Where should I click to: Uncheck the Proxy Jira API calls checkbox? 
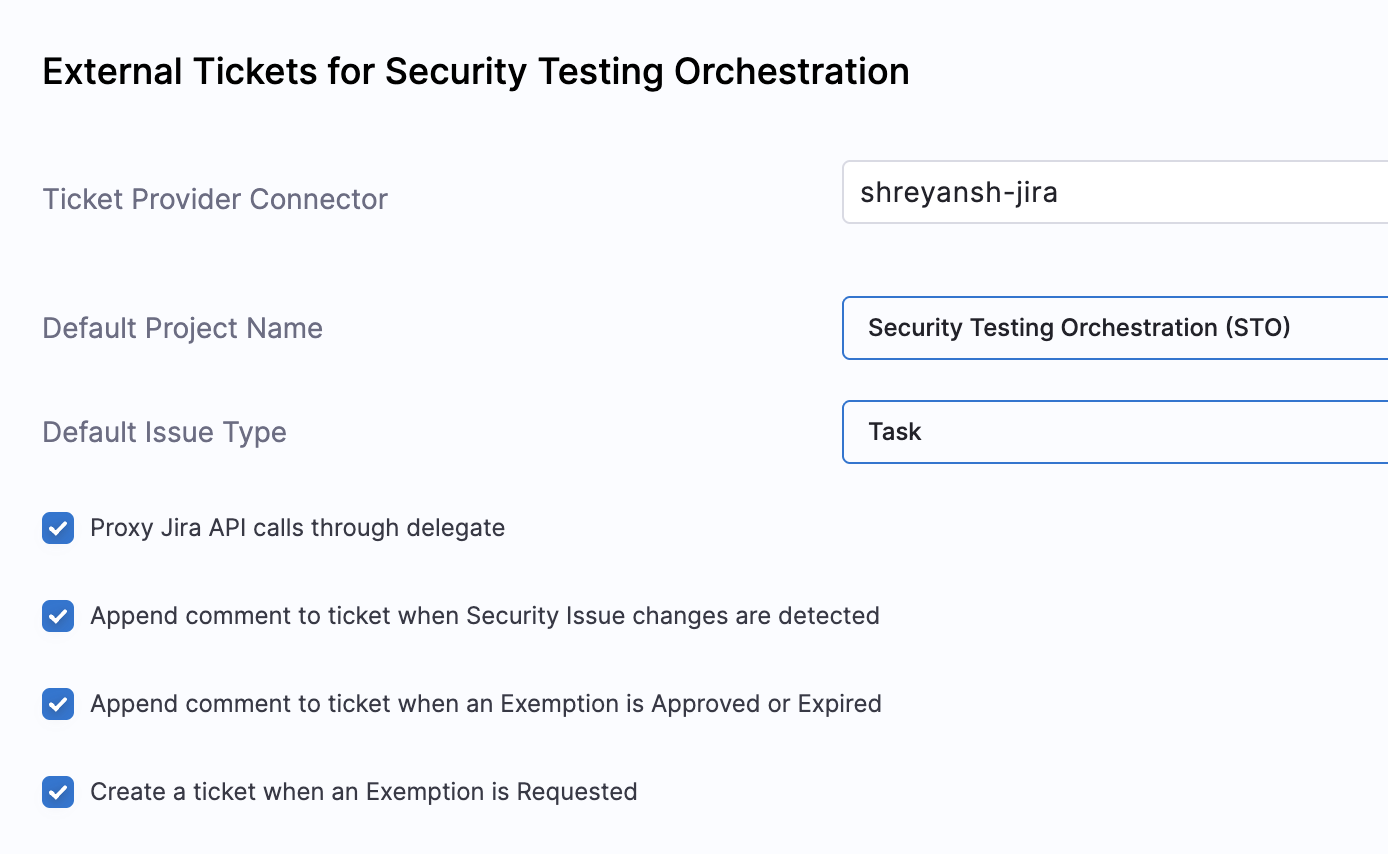click(x=58, y=528)
